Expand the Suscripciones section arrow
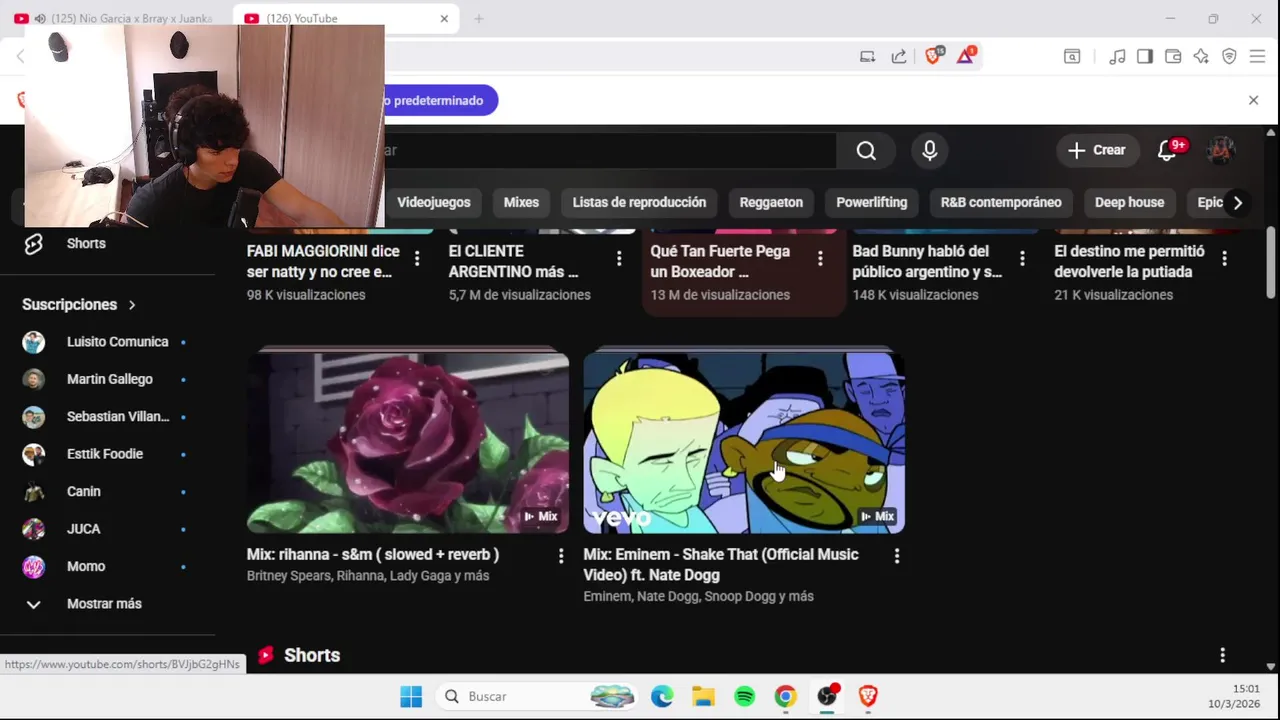 pyautogui.click(x=131, y=305)
